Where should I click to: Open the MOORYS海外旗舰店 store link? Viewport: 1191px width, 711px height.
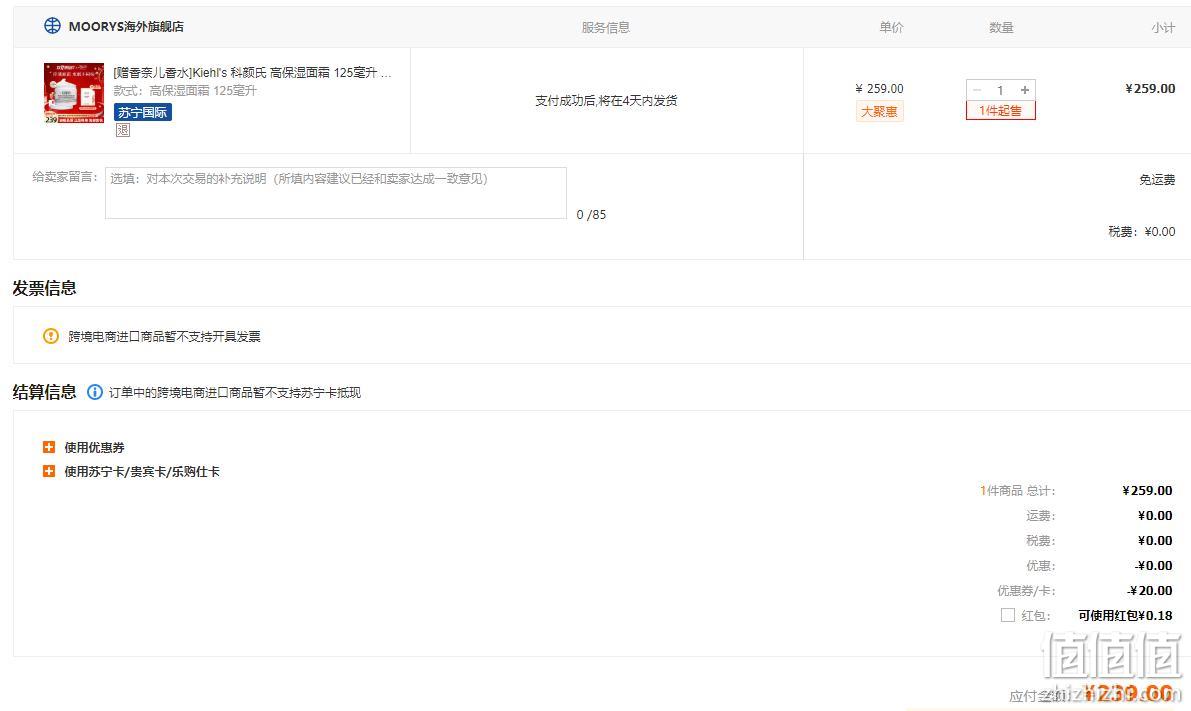pyautogui.click(x=126, y=27)
